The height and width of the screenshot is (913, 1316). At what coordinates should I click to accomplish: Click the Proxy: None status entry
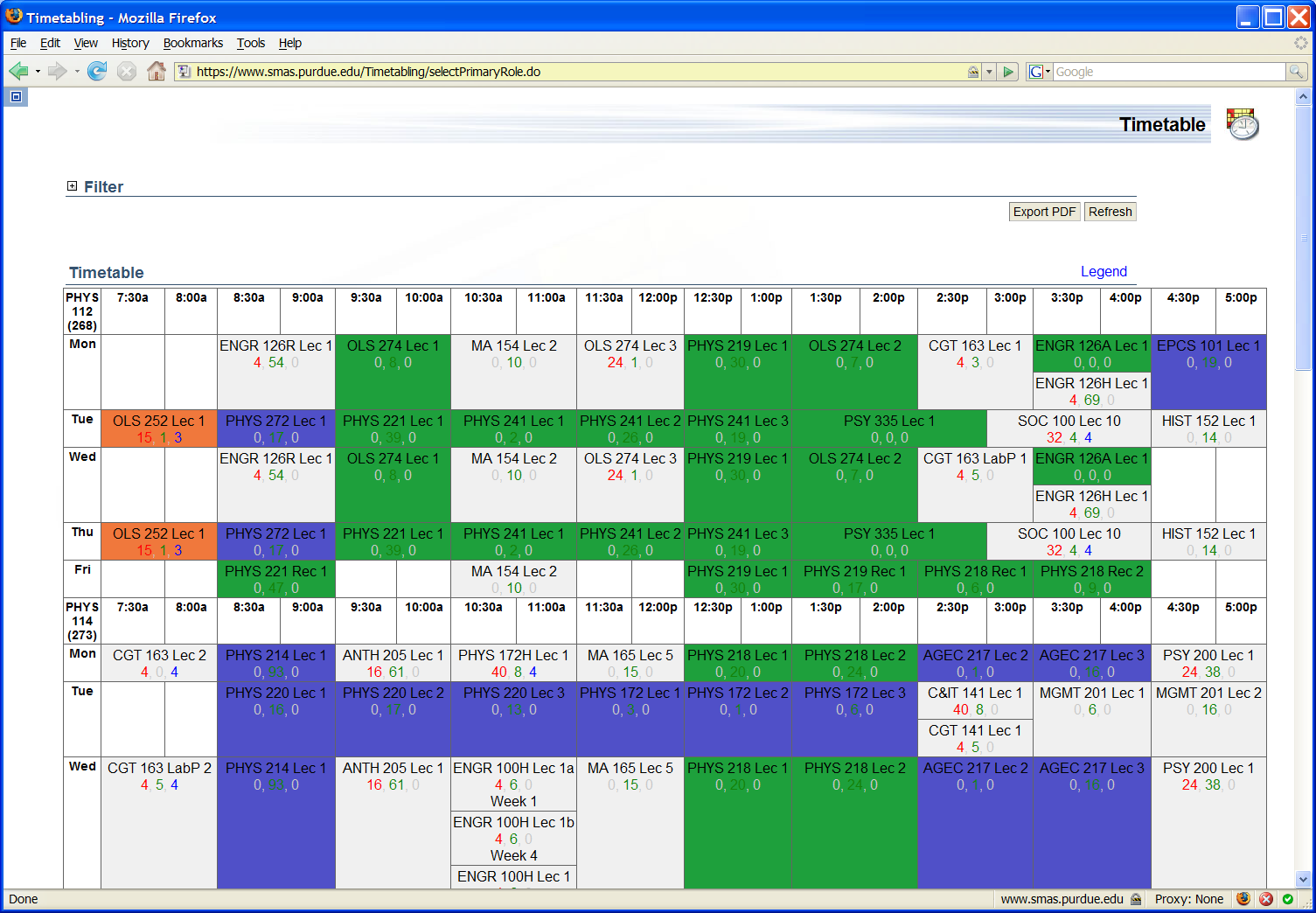click(x=1188, y=899)
